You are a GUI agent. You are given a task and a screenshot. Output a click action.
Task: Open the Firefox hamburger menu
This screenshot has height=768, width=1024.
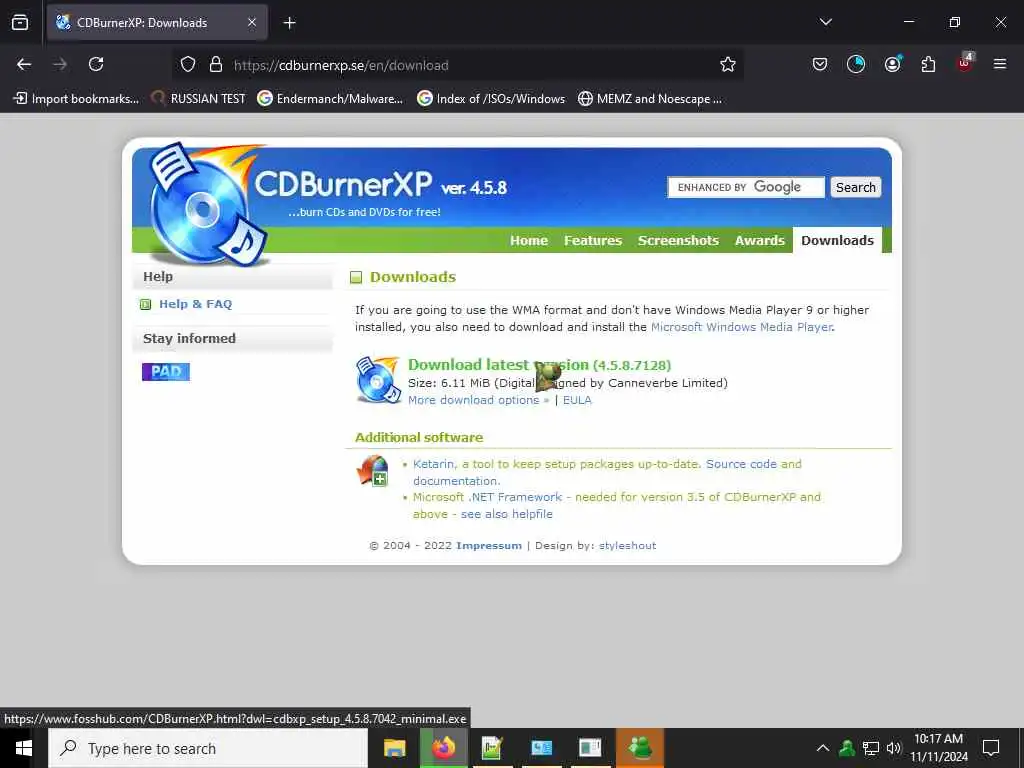[1000, 64]
